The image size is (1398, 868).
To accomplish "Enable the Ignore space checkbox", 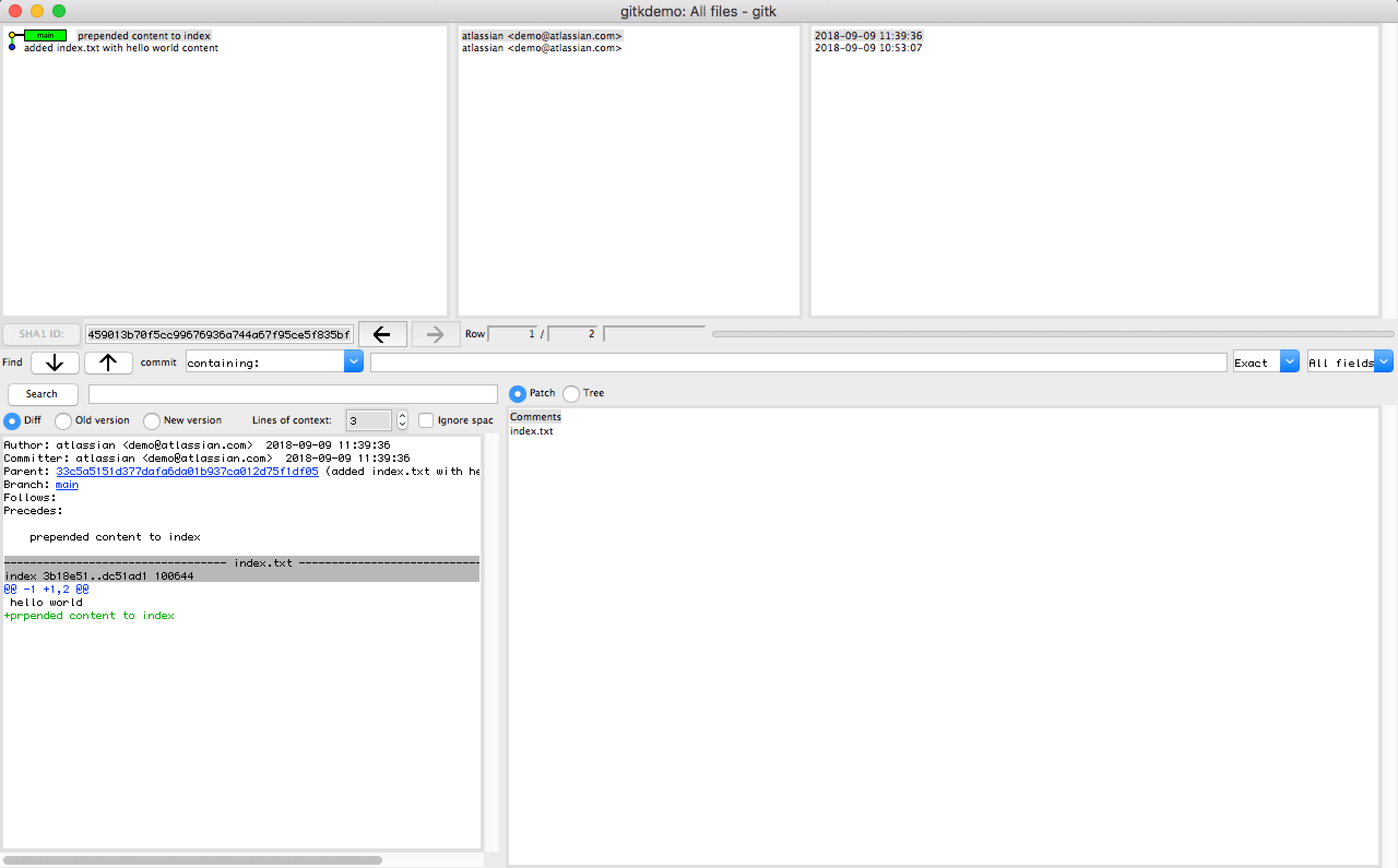I will pos(425,420).
